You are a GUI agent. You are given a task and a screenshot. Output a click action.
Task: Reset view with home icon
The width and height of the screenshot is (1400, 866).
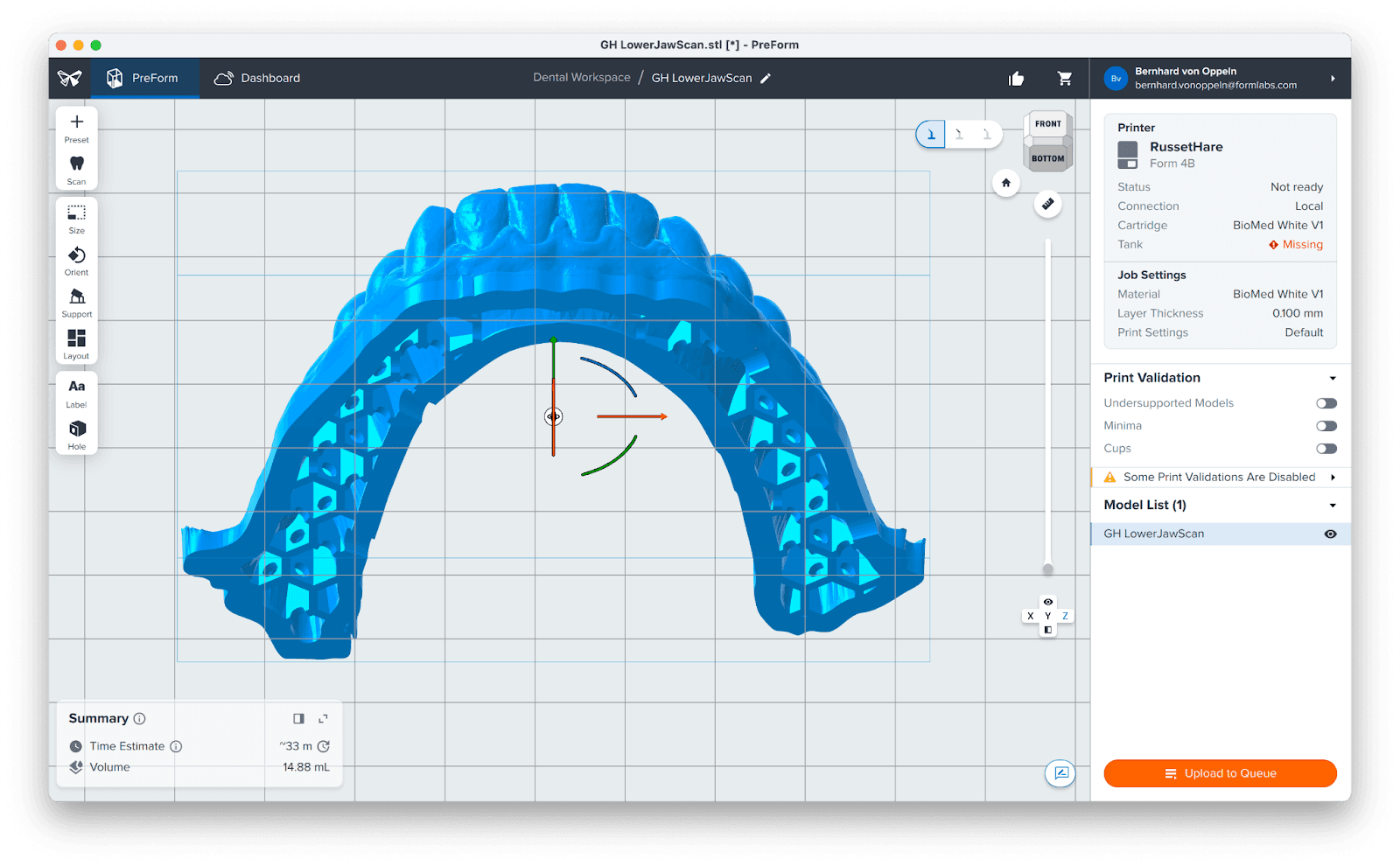click(x=1006, y=183)
